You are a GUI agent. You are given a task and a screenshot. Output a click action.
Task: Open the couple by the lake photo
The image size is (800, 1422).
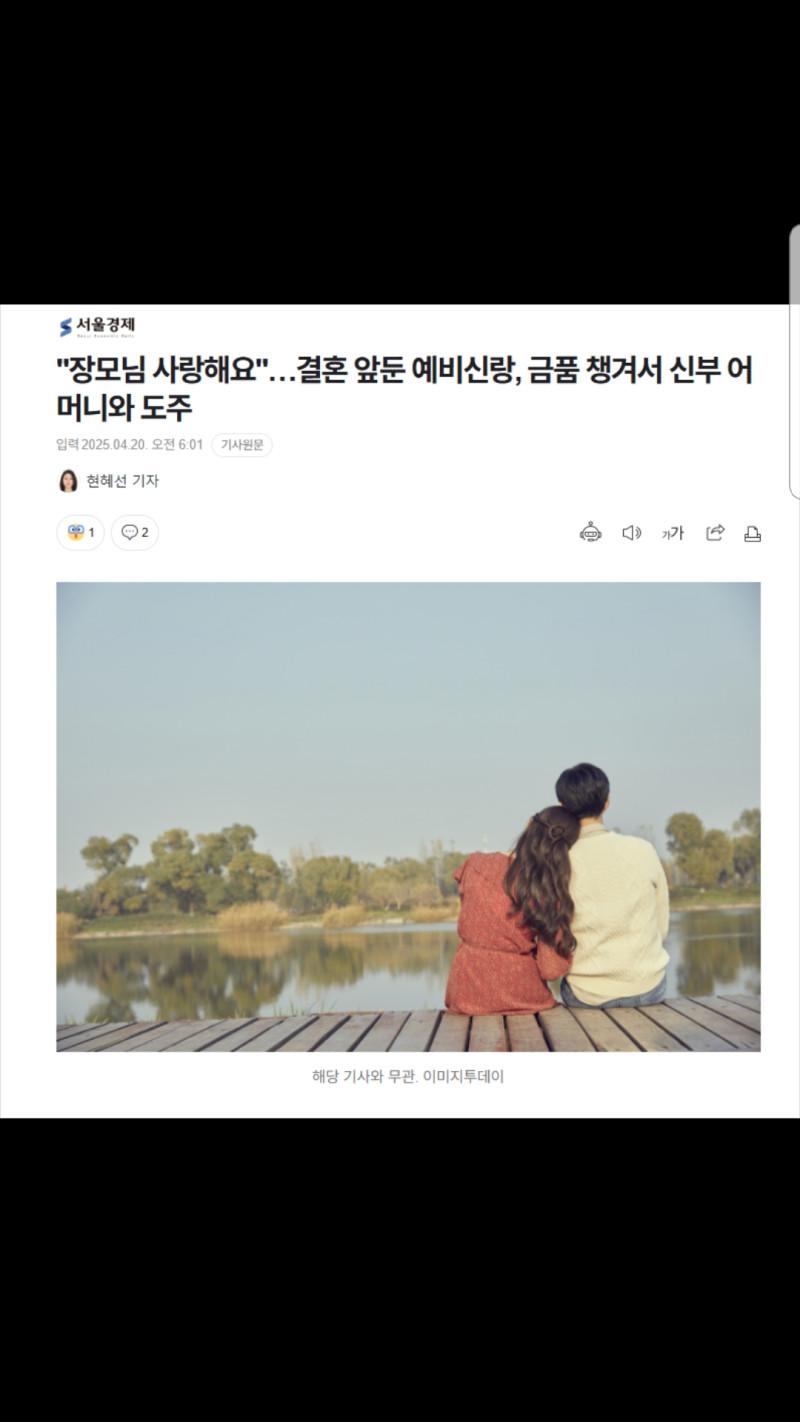[x=408, y=817]
